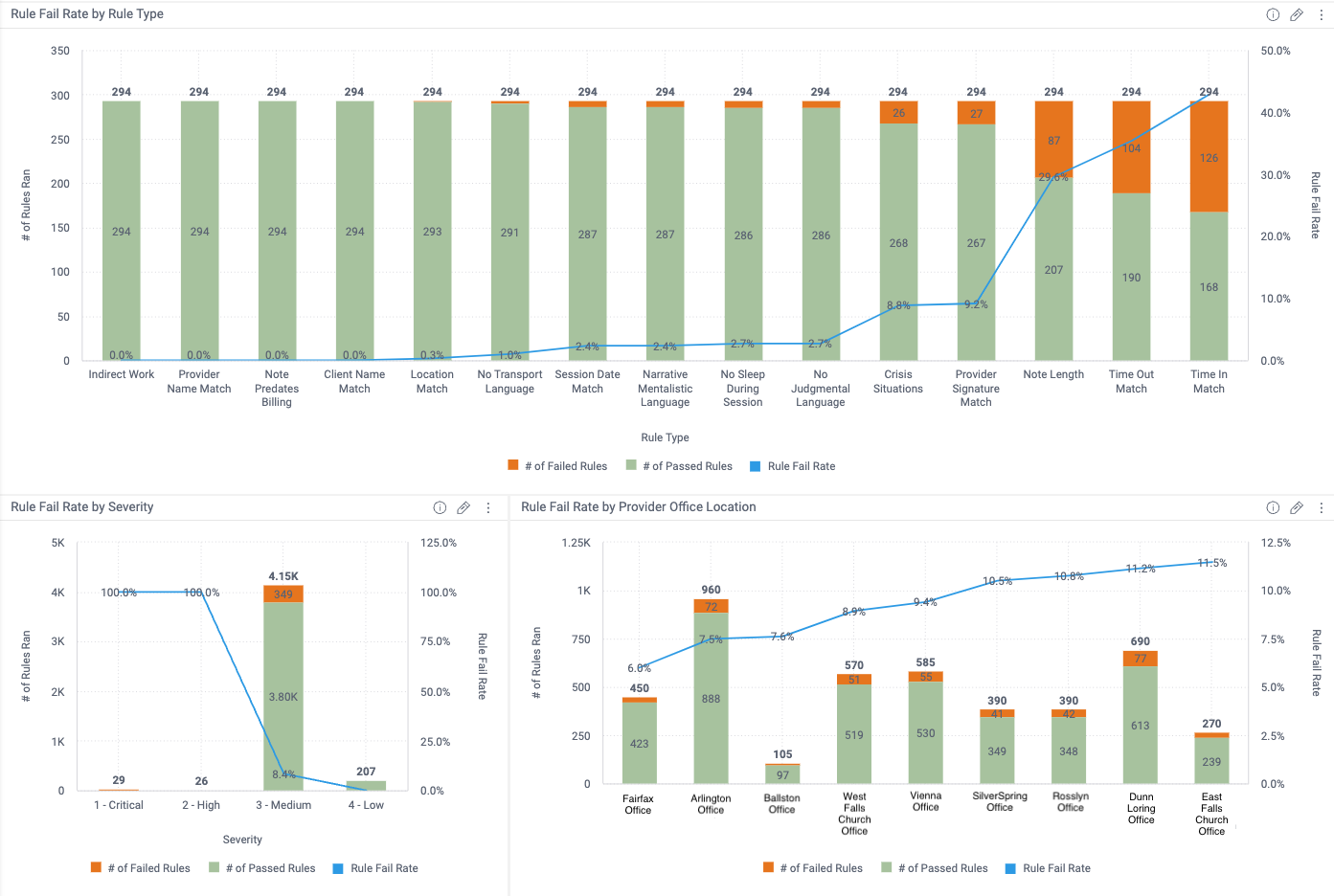Click the orange 87 segment of Note Length
Viewport: 1334px width, 896px height.
(x=1054, y=140)
